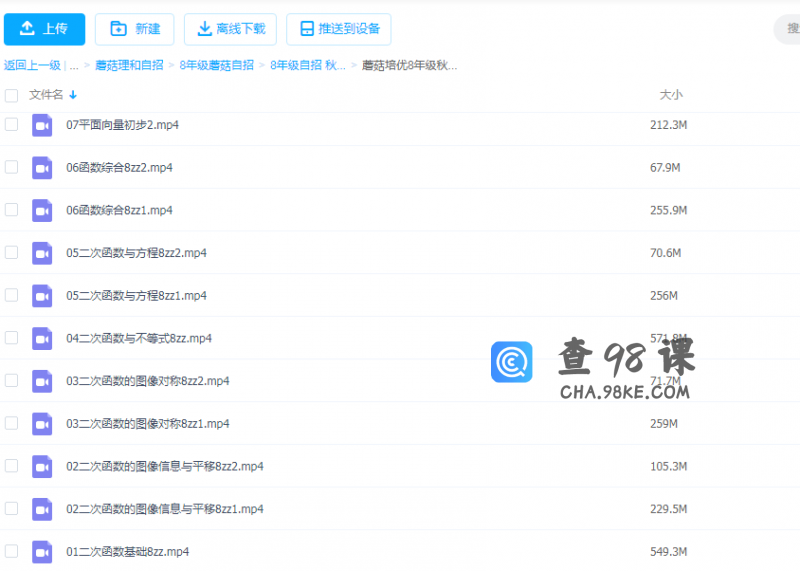The width and height of the screenshot is (800, 571).
Task: Open file 06函数综合8zz1.mp4
Action: coord(119,210)
